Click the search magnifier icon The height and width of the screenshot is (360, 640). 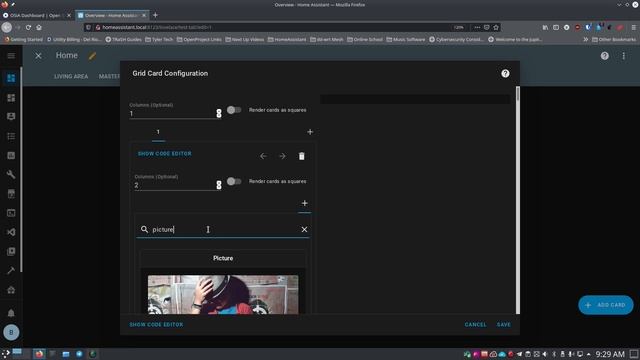(144, 229)
